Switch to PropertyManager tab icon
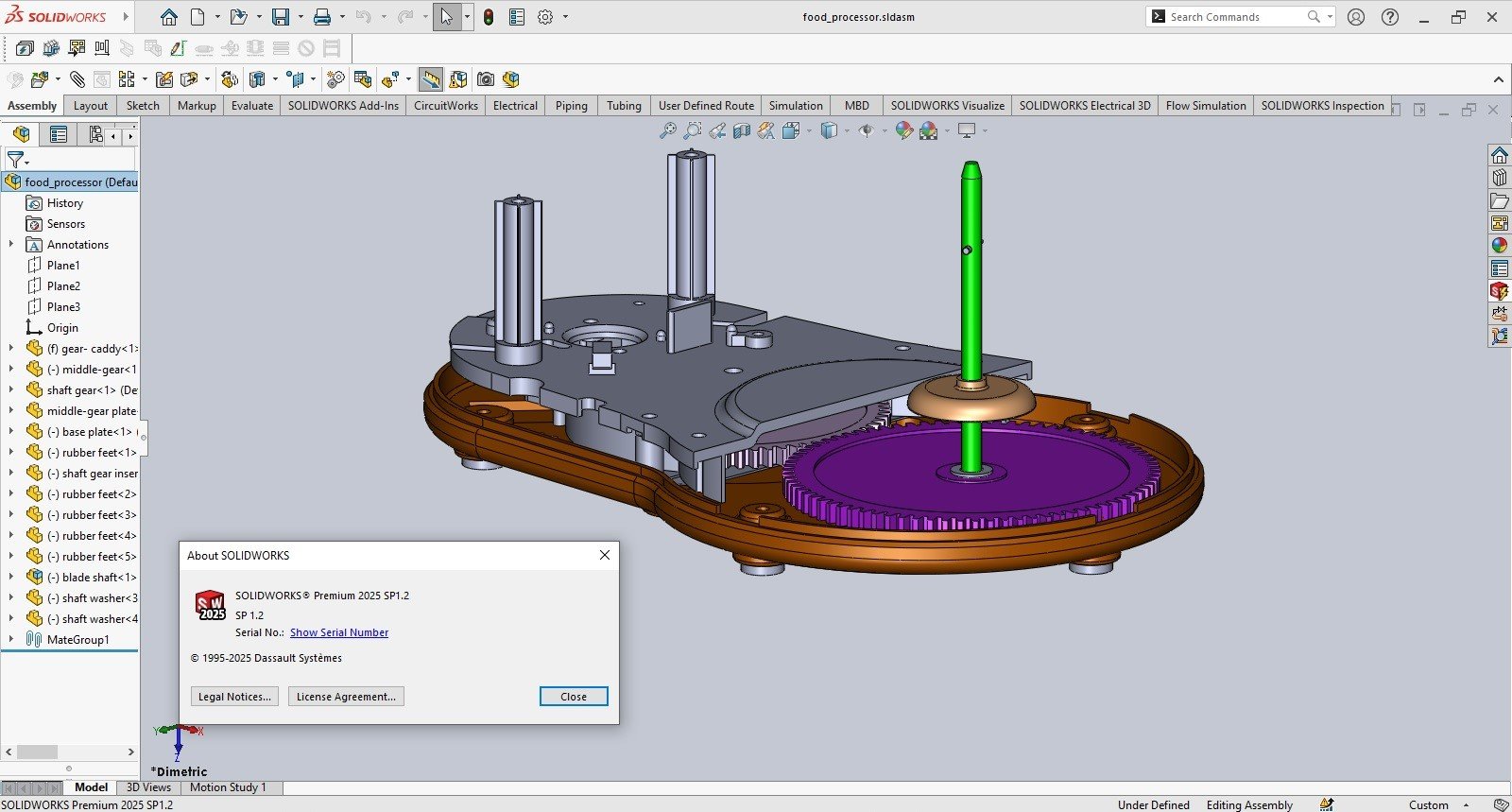This screenshot has width=1512, height=812. tap(59, 134)
